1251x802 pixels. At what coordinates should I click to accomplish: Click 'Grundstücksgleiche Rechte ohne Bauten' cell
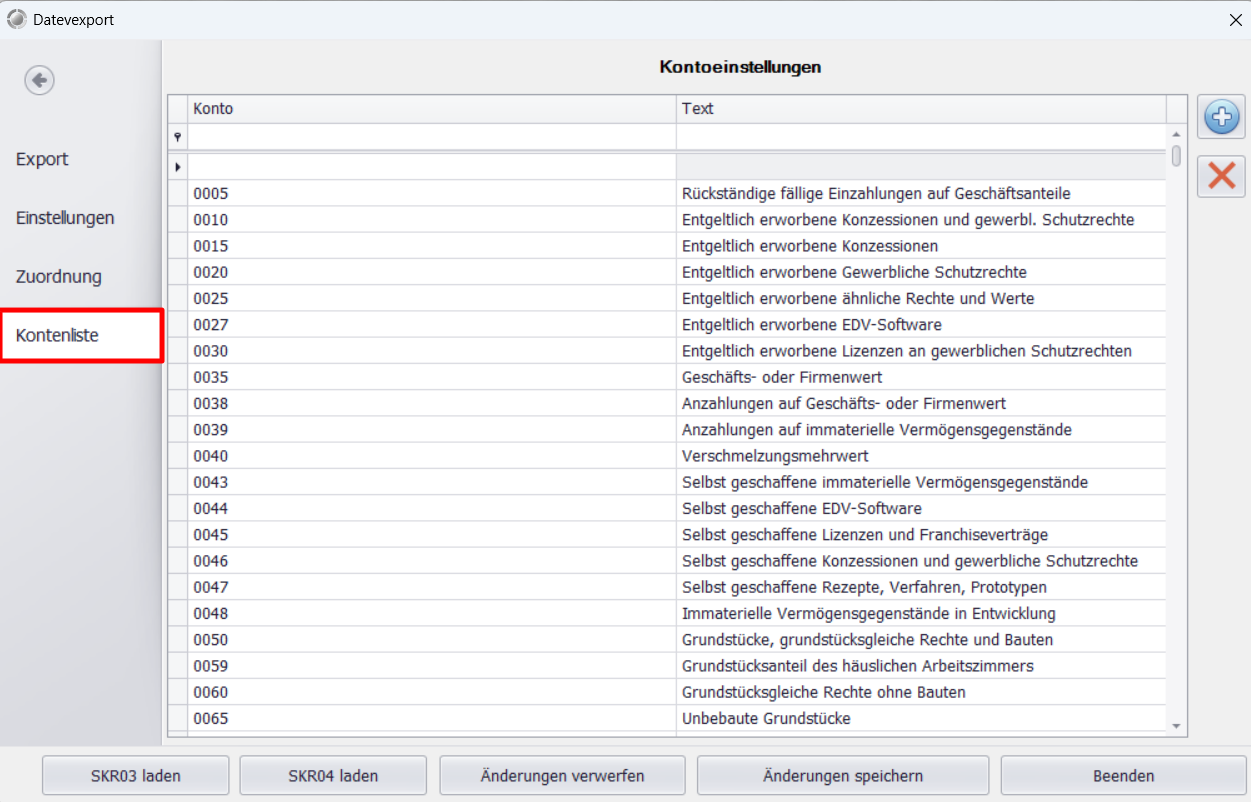(x=921, y=692)
